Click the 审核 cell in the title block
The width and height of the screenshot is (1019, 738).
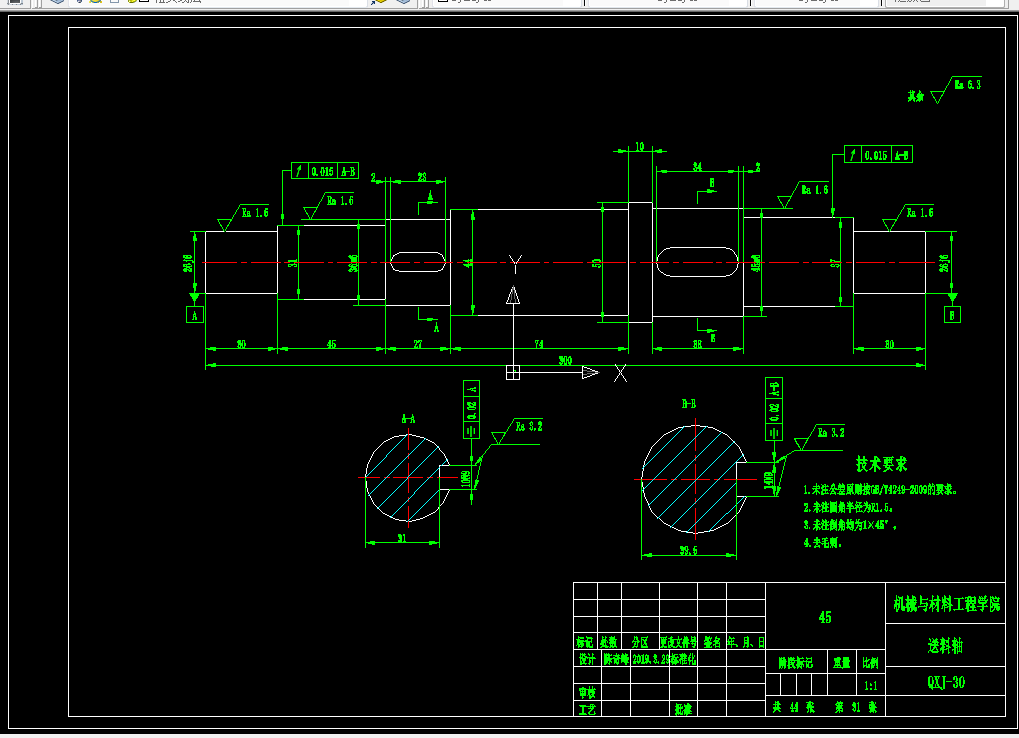pos(587,692)
